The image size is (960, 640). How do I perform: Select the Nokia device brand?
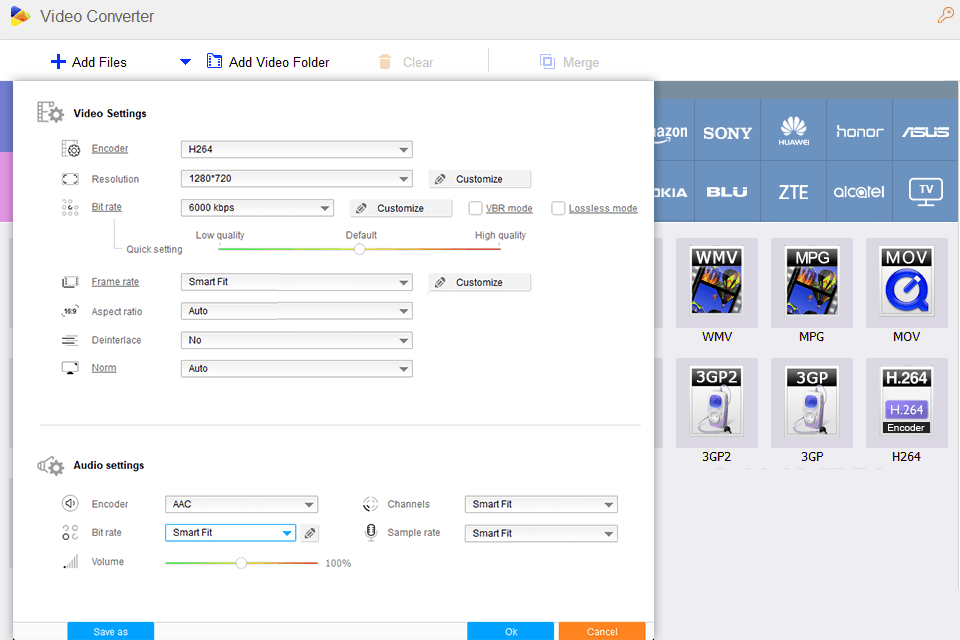tap(674, 192)
